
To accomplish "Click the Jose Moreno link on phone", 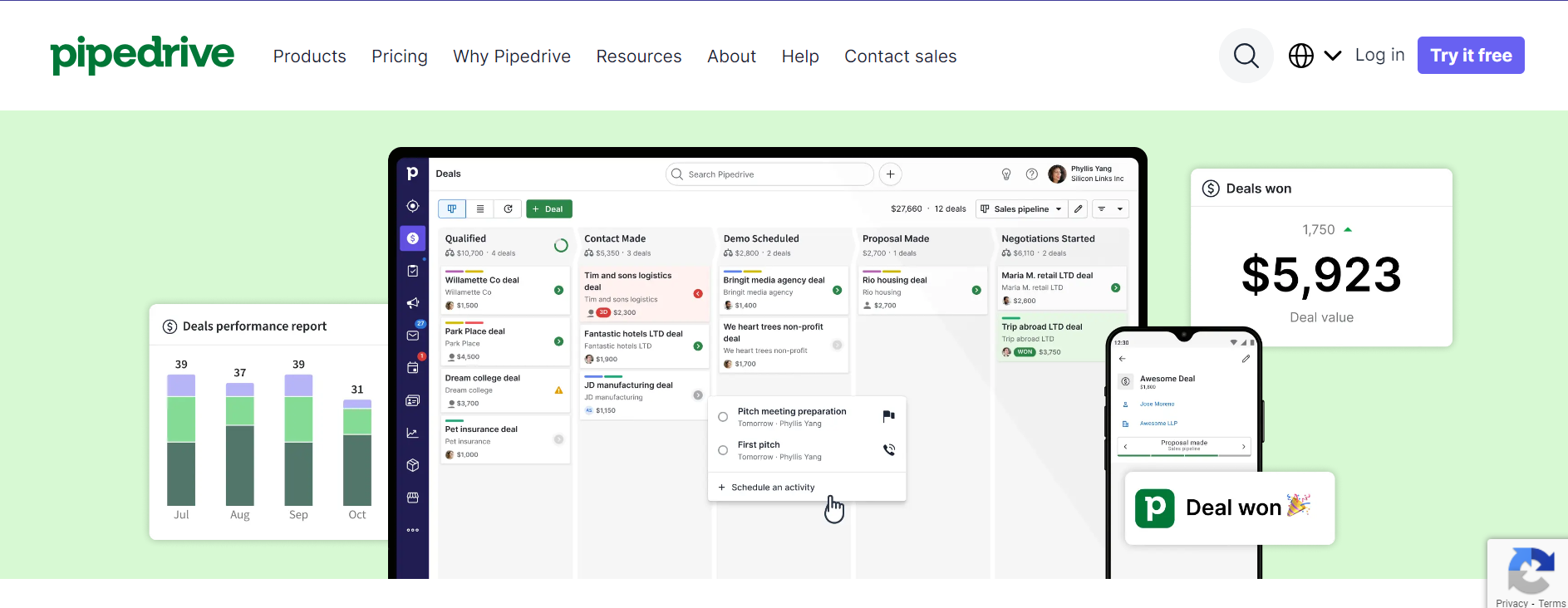I will click(1157, 405).
